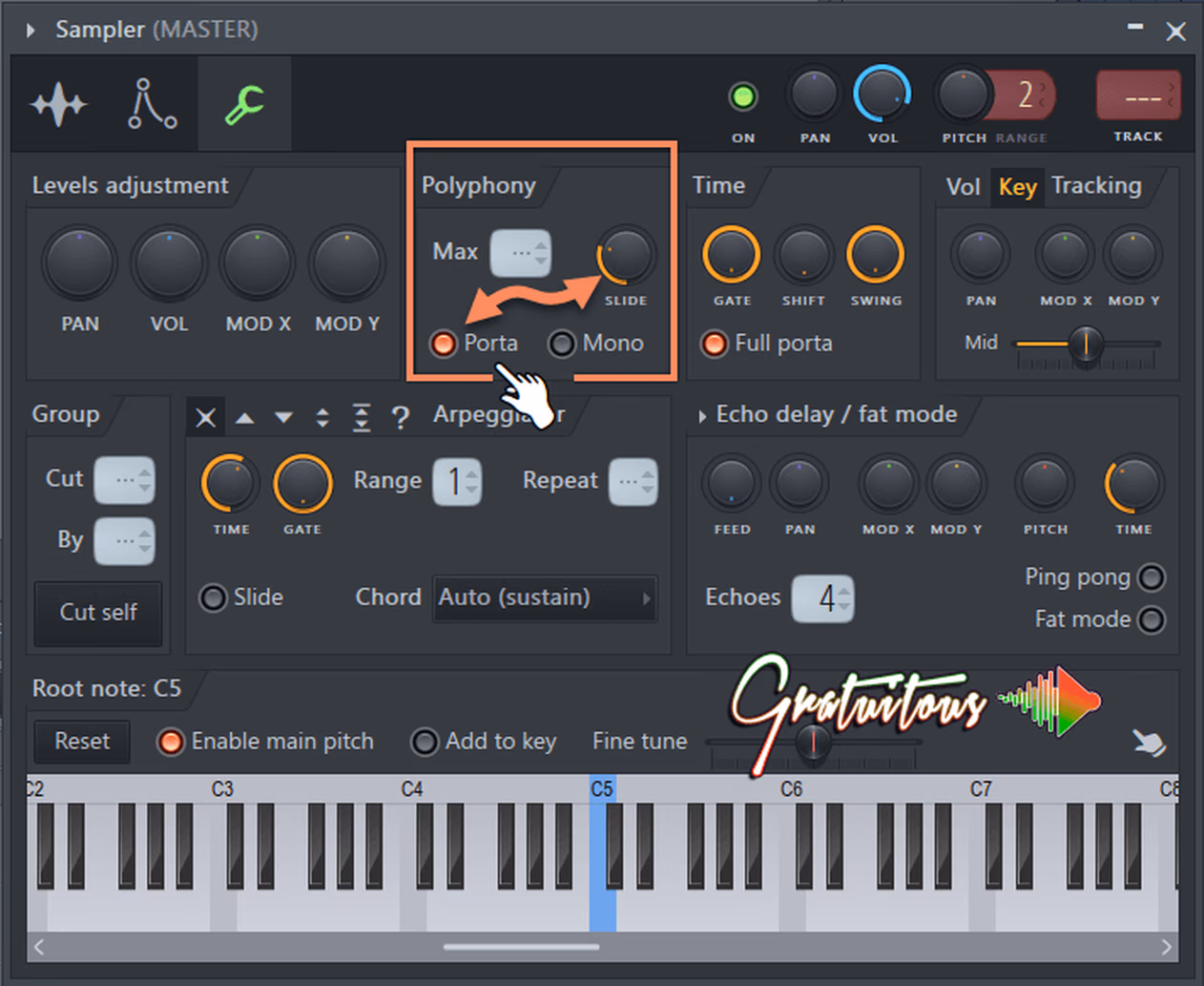Select arpeggiator random question mark direction
The height and width of the screenshot is (986, 1204).
(401, 418)
